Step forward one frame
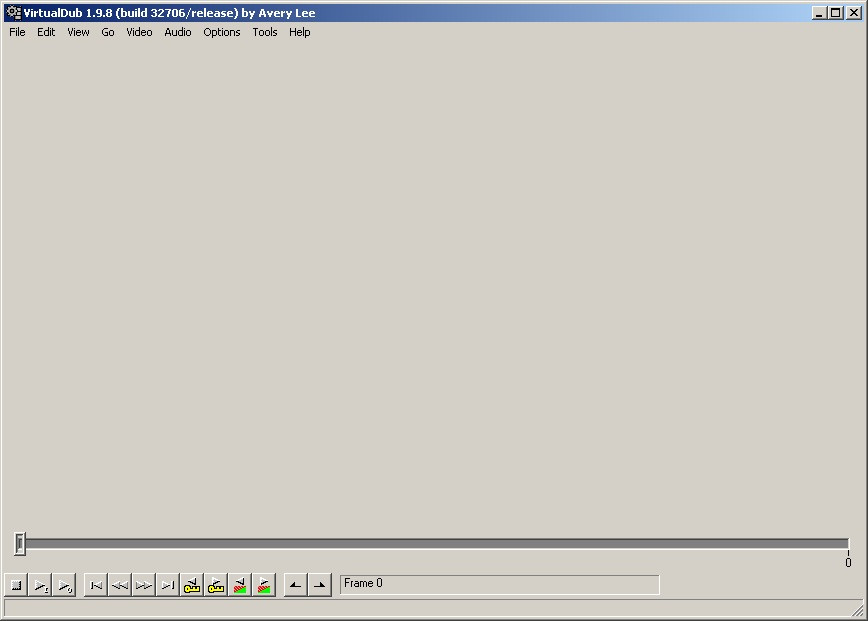868x621 pixels. (143, 585)
